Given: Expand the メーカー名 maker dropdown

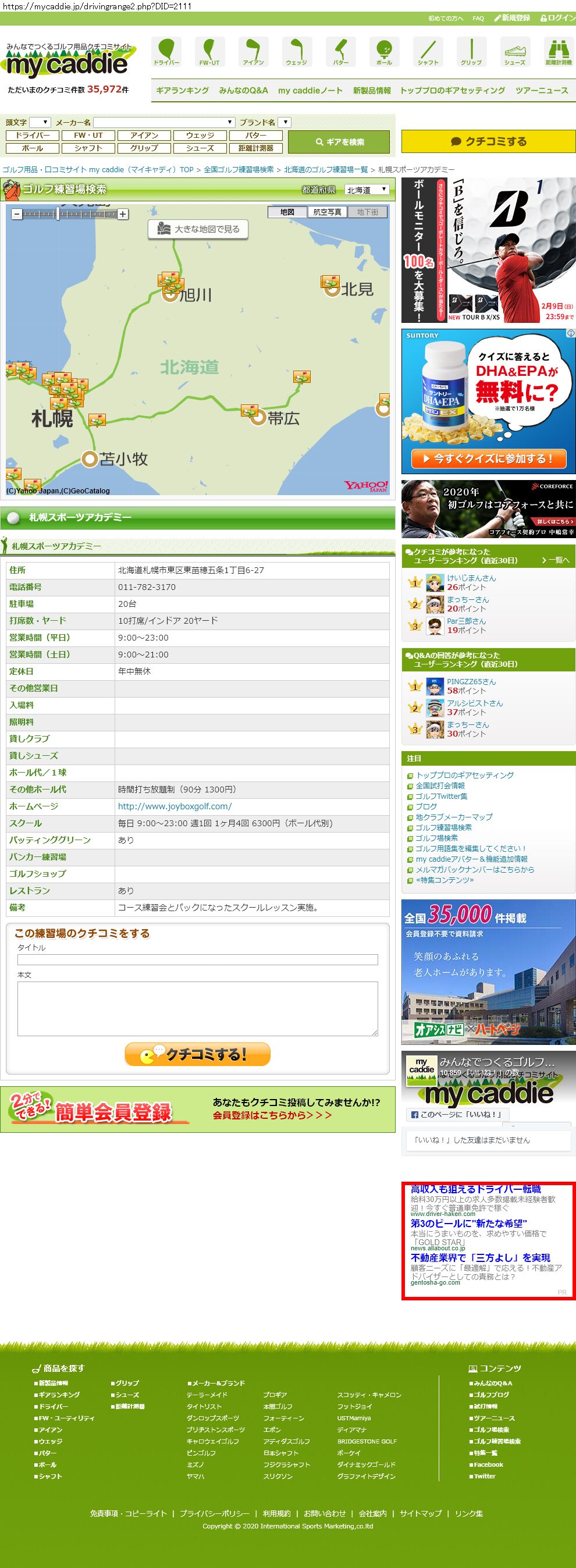Looking at the screenshot, I should [164, 122].
